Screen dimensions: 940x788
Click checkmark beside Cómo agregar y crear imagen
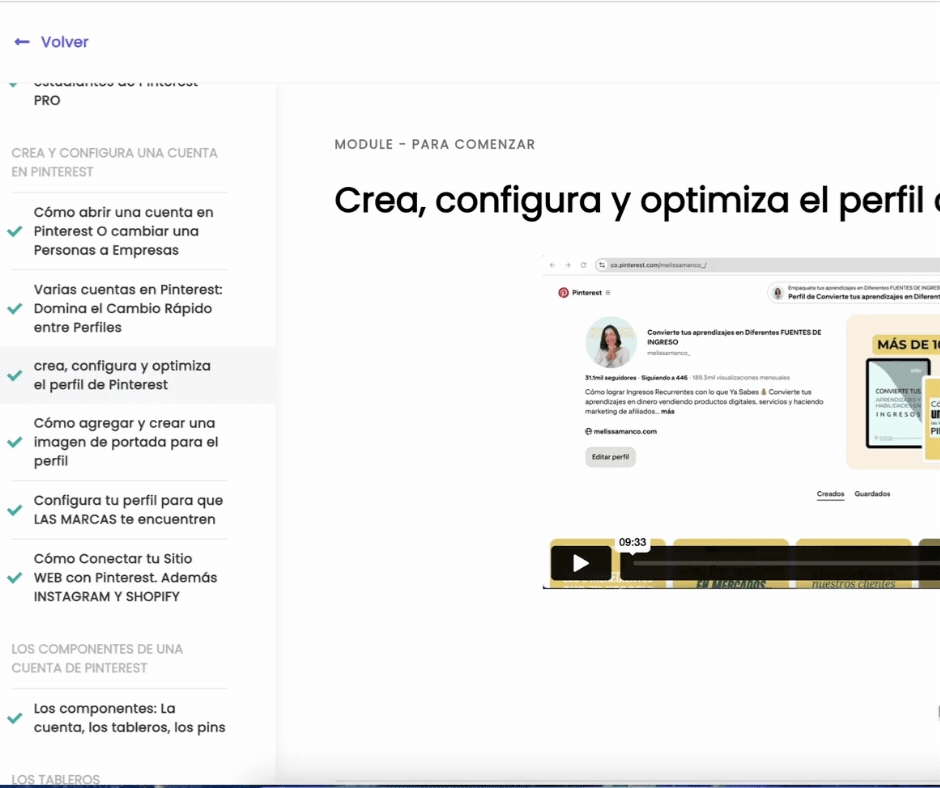coord(15,443)
